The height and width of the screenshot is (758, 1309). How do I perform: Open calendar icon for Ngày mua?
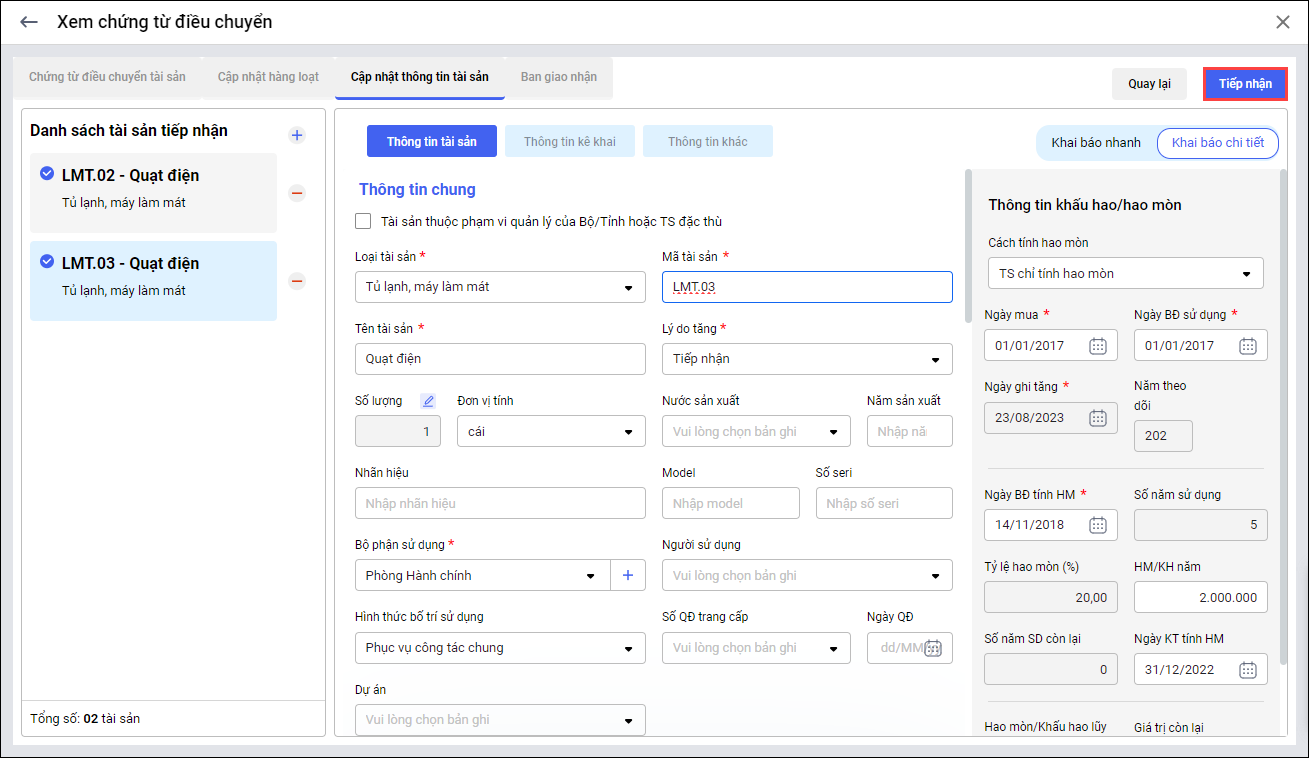(1097, 346)
